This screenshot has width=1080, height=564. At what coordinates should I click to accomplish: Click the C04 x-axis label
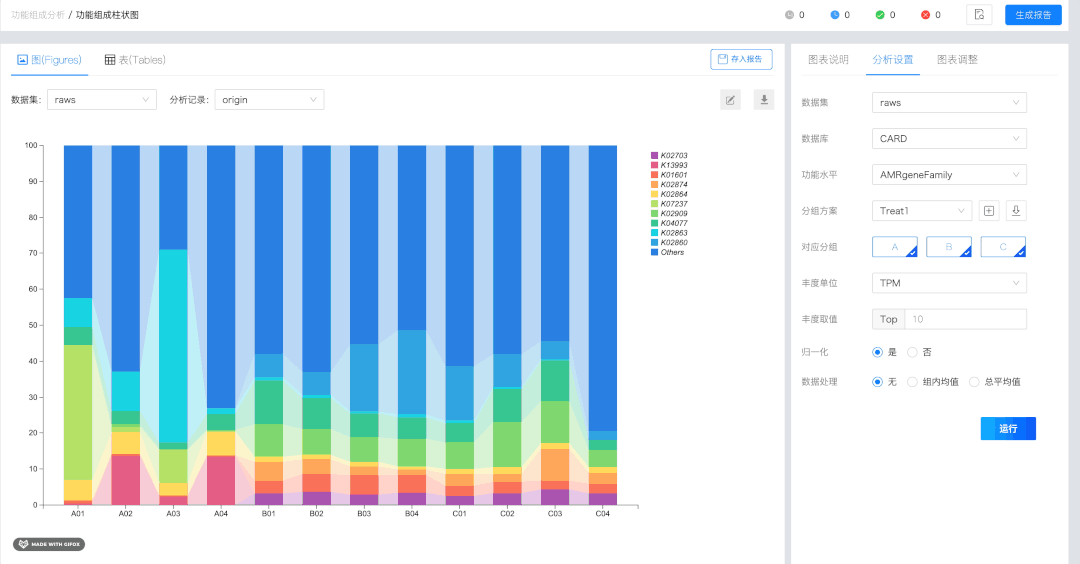[x=603, y=514]
